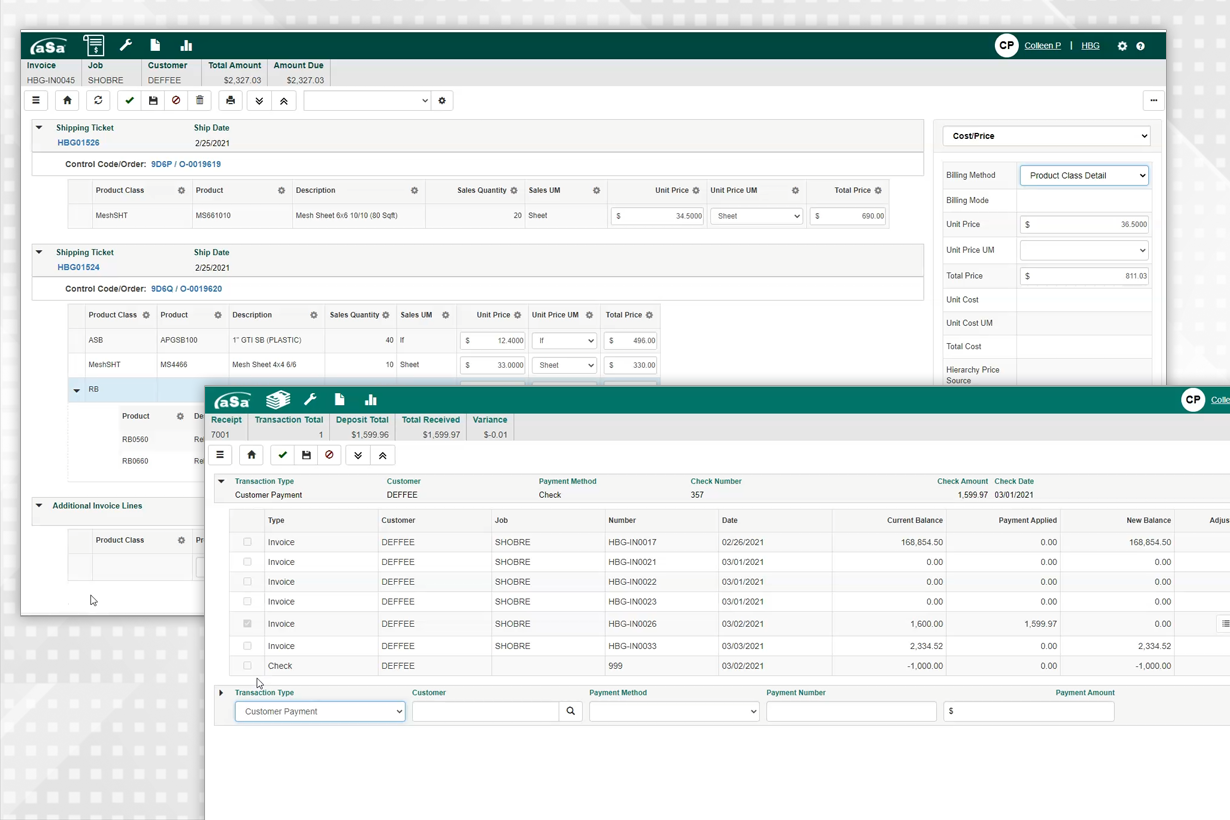Click the Payment Number input field
This screenshot has height=820, width=1230.
[851, 712]
